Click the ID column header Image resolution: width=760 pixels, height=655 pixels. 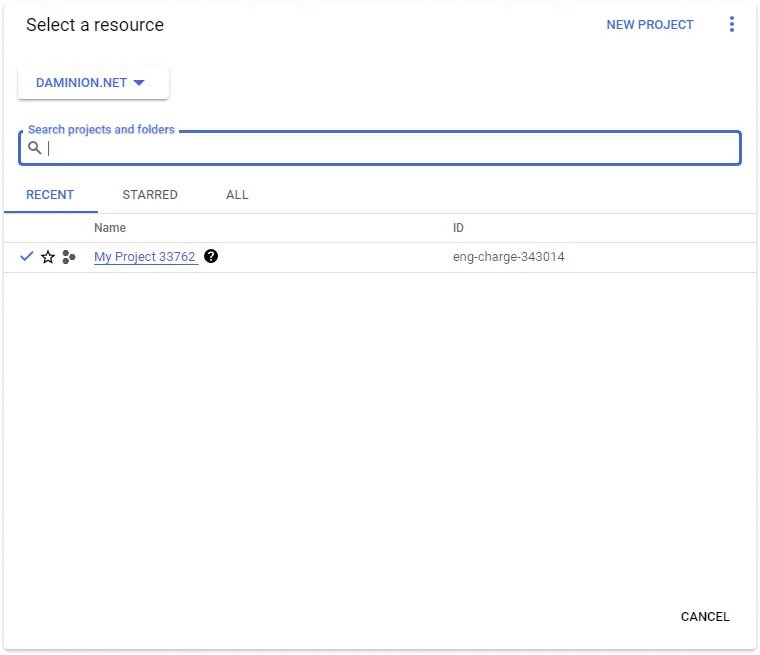(458, 228)
